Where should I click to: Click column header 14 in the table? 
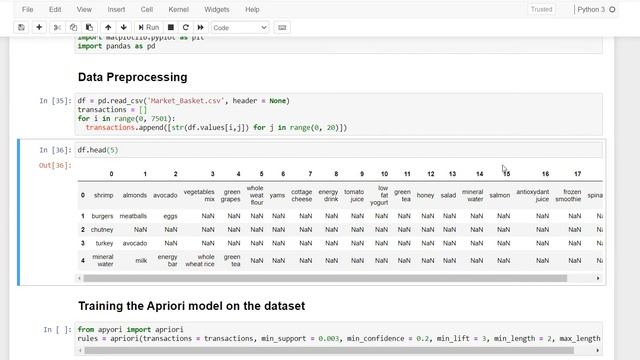click(x=480, y=174)
